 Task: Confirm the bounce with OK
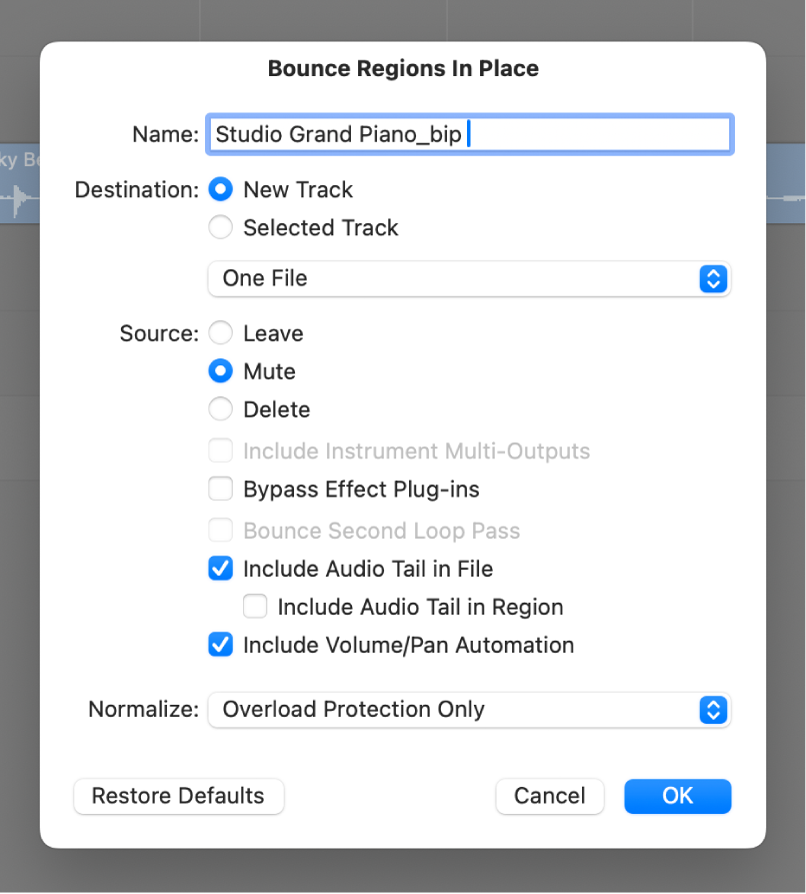pos(677,796)
